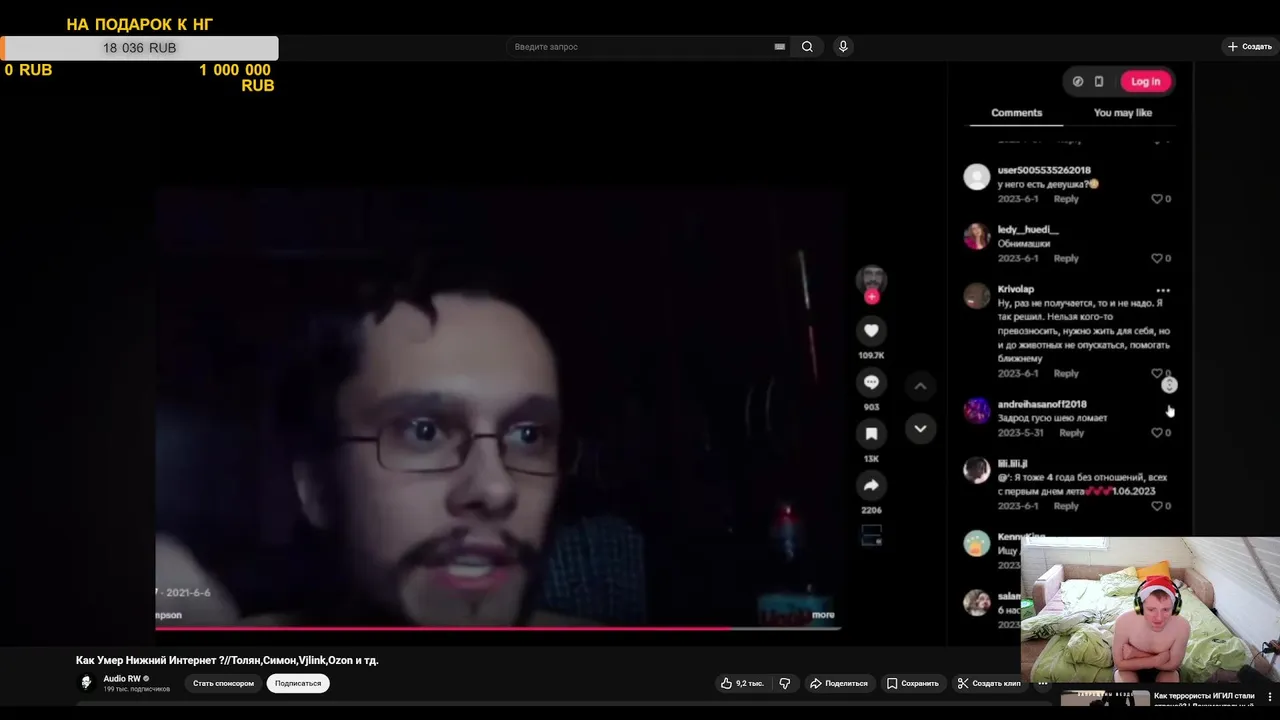Image resolution: width=1280 pixels, height=720 pixels.
Task: Open the TikTok author avatar beside video
Action: coord(871,279)
